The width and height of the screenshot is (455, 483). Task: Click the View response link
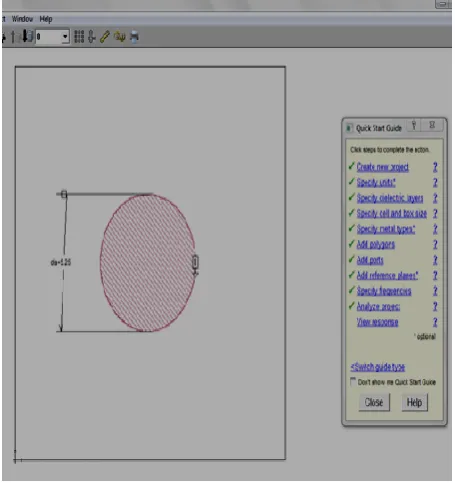[377, 322]
